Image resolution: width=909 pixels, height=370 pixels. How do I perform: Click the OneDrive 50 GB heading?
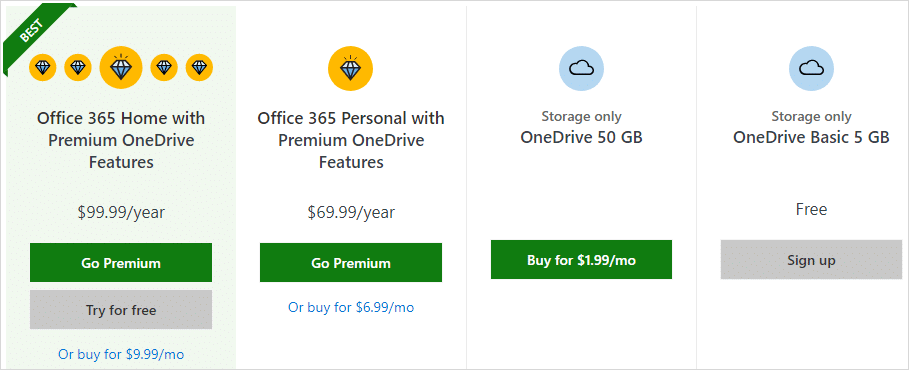tap(581, 137)
